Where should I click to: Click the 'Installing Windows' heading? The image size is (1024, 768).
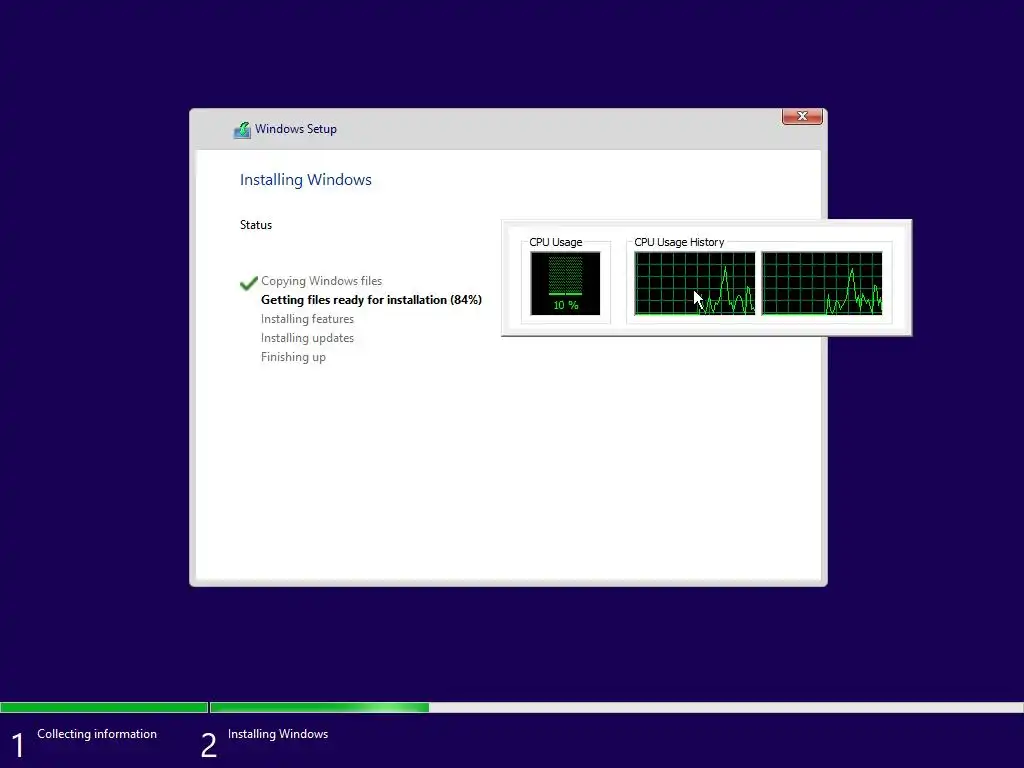click(x=306, y=180)
